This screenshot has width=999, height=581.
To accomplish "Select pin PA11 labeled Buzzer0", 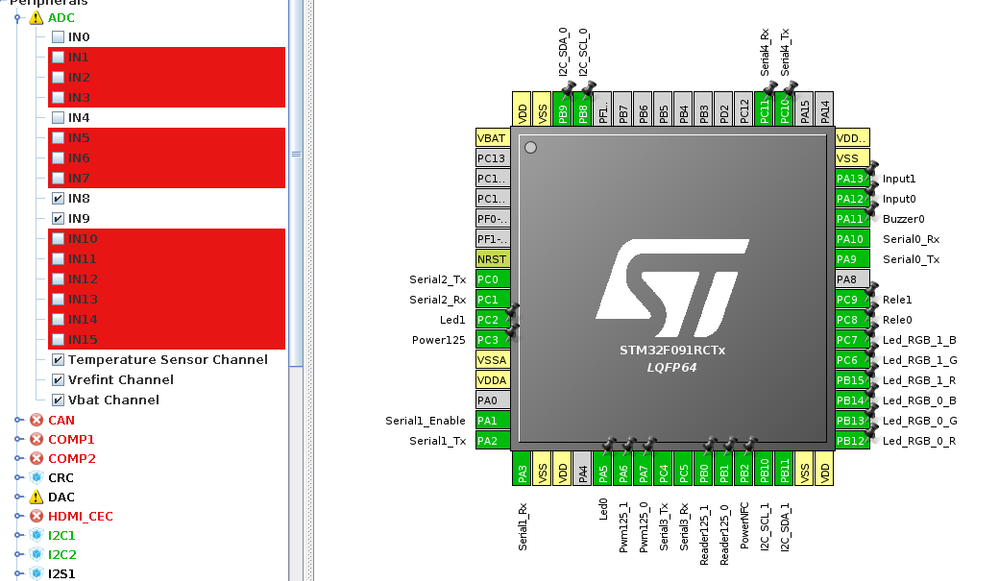I will (x=852, y=219).
